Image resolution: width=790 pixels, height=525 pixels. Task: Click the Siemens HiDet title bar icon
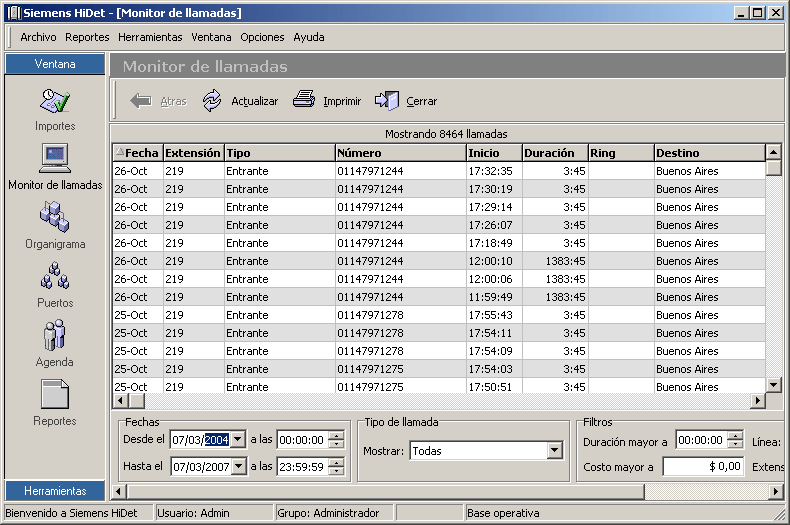pyautogui.click(x=14, y=13)
